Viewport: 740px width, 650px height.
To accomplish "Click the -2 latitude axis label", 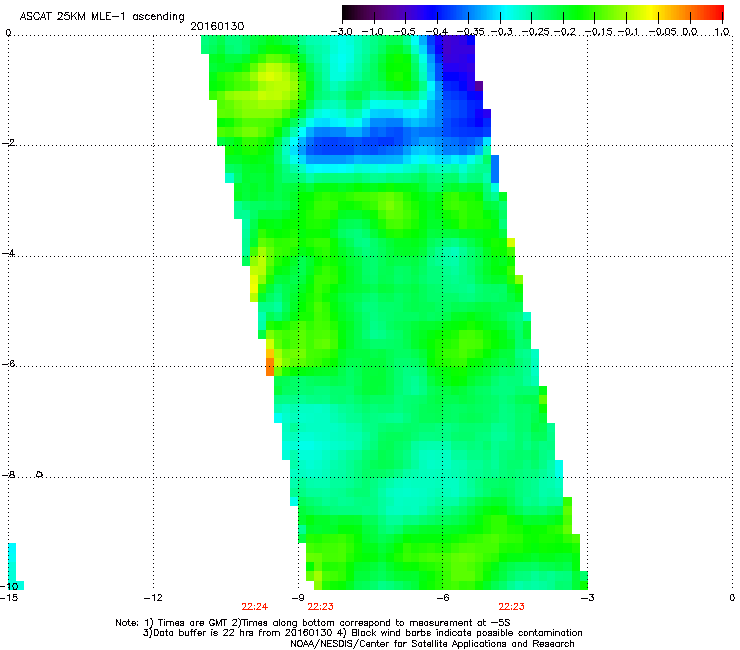I will coord(9,143).
